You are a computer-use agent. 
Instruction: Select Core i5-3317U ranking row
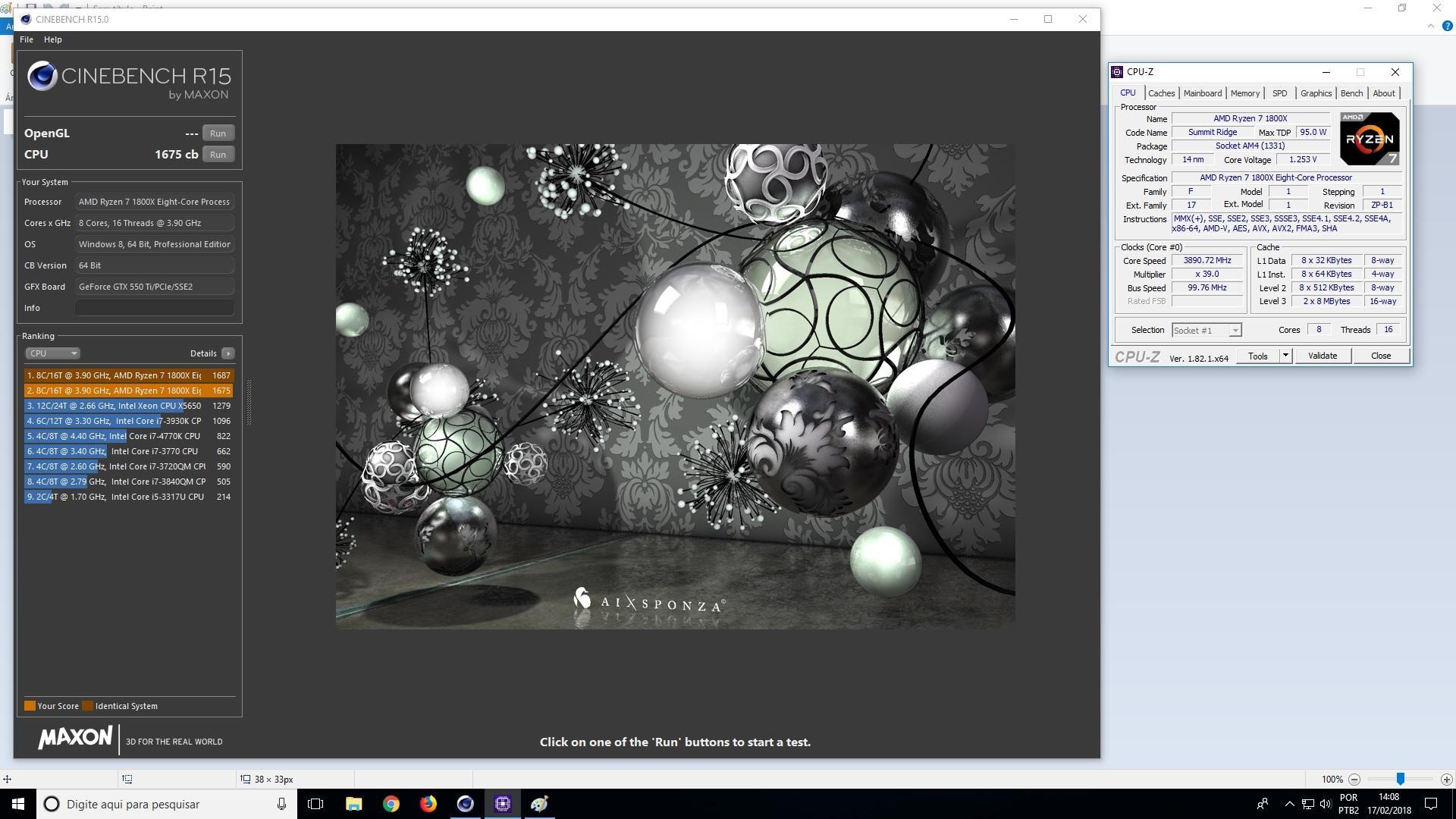tap(128, 497)
